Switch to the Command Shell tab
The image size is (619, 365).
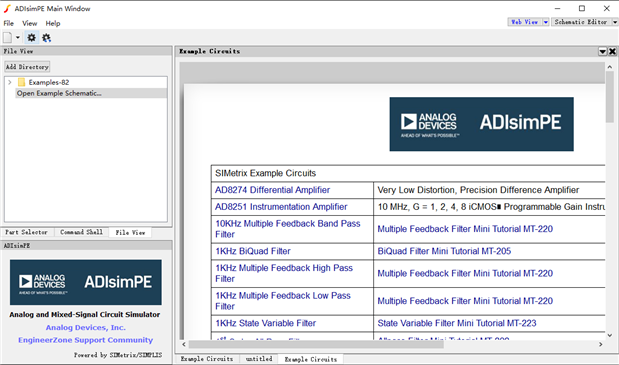pos(81,232)
